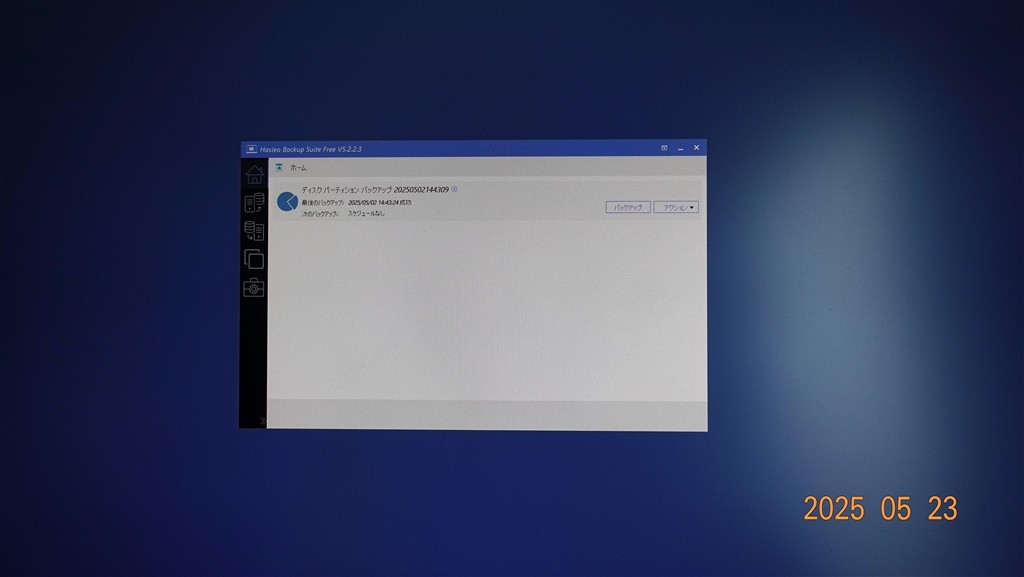Open the Clone section in the sidebar

click(x=254, y=259)
